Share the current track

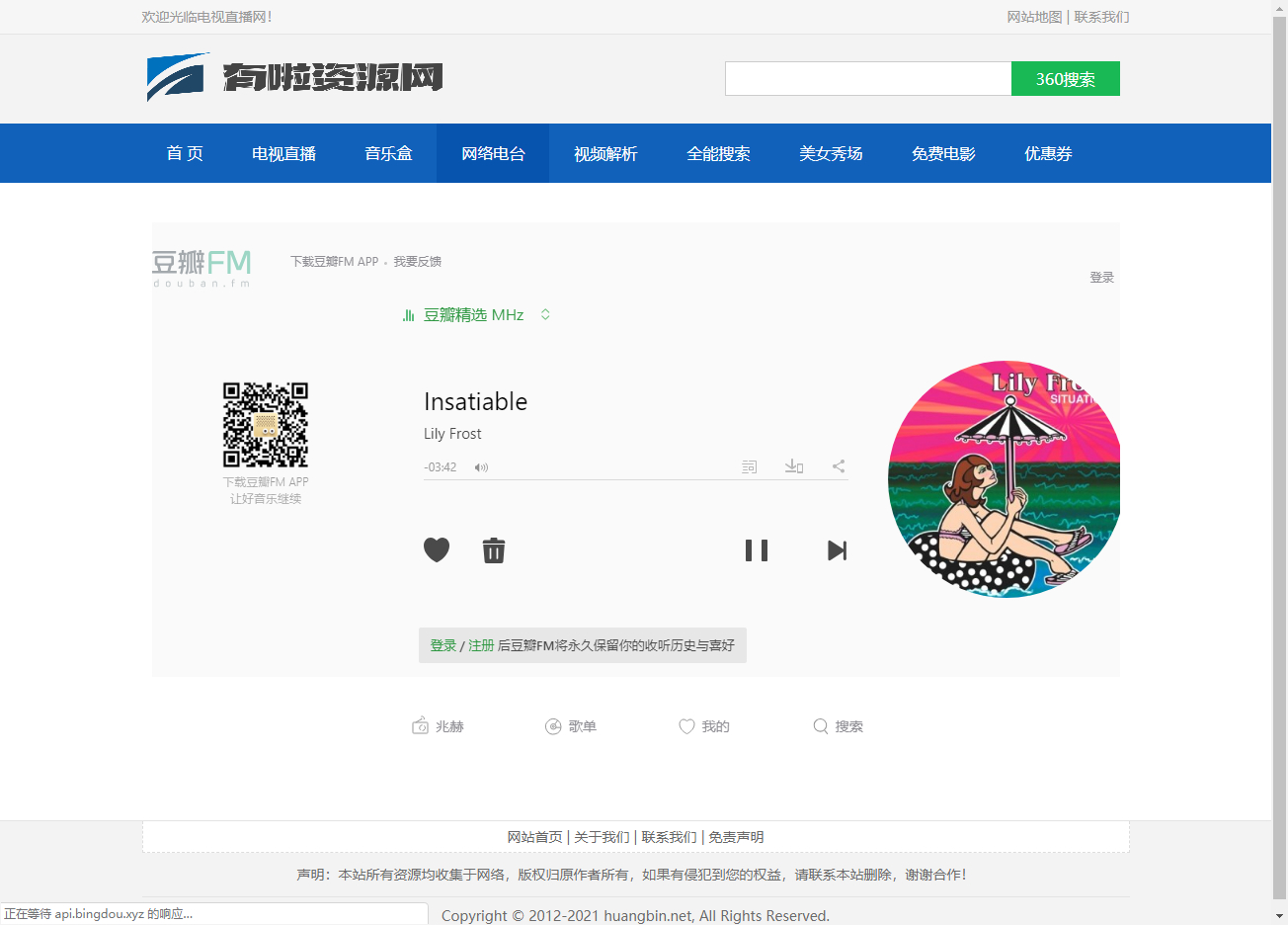coord(839,466)
